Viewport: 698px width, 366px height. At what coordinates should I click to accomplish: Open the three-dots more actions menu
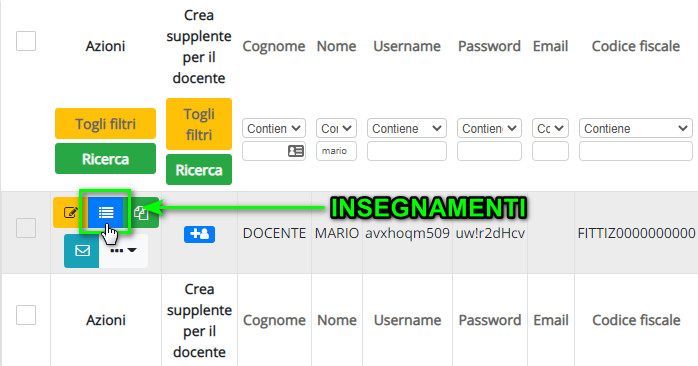point(123,251)
